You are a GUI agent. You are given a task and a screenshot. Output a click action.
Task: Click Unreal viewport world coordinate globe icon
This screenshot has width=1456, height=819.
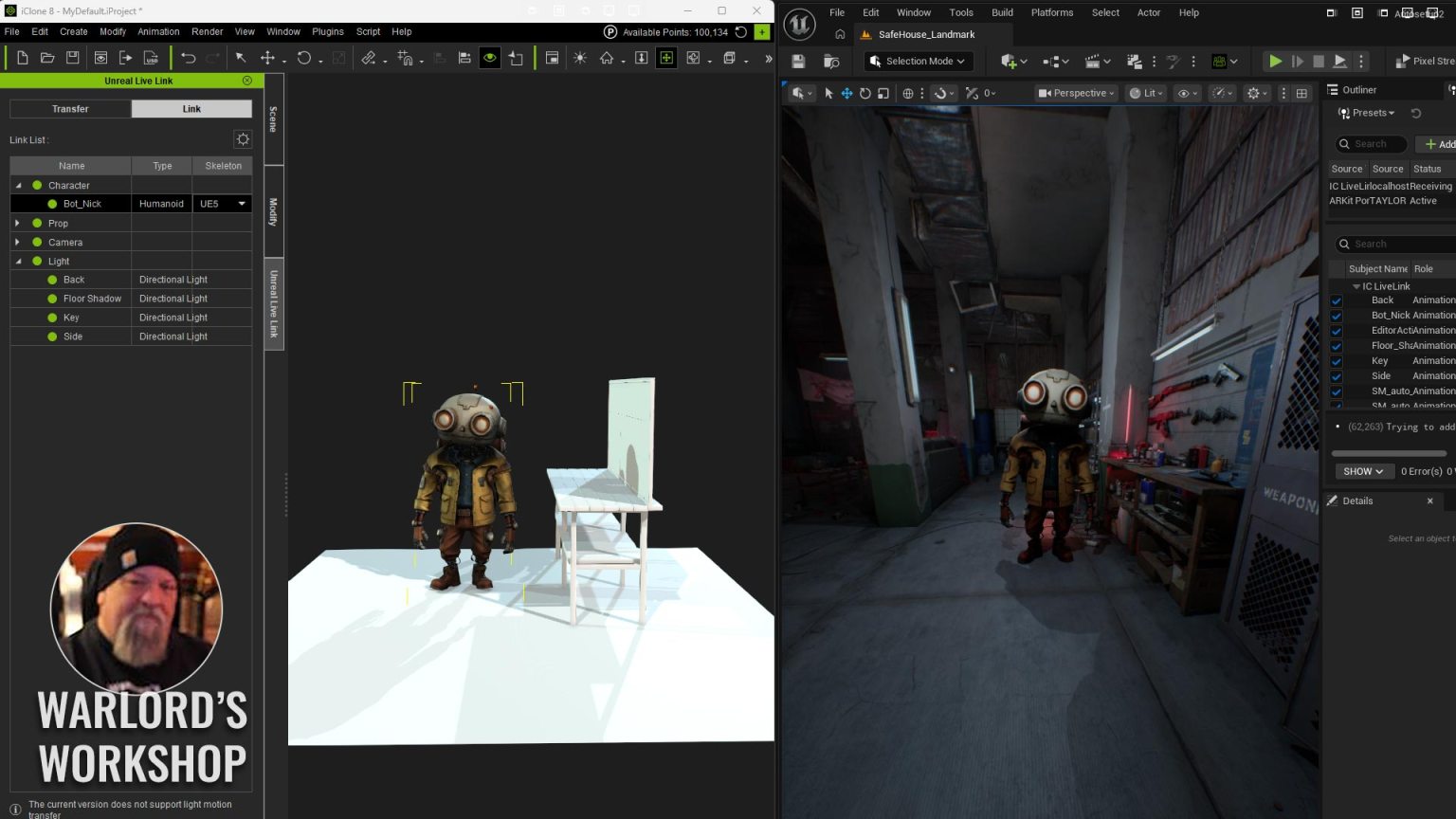click(908, 93)
